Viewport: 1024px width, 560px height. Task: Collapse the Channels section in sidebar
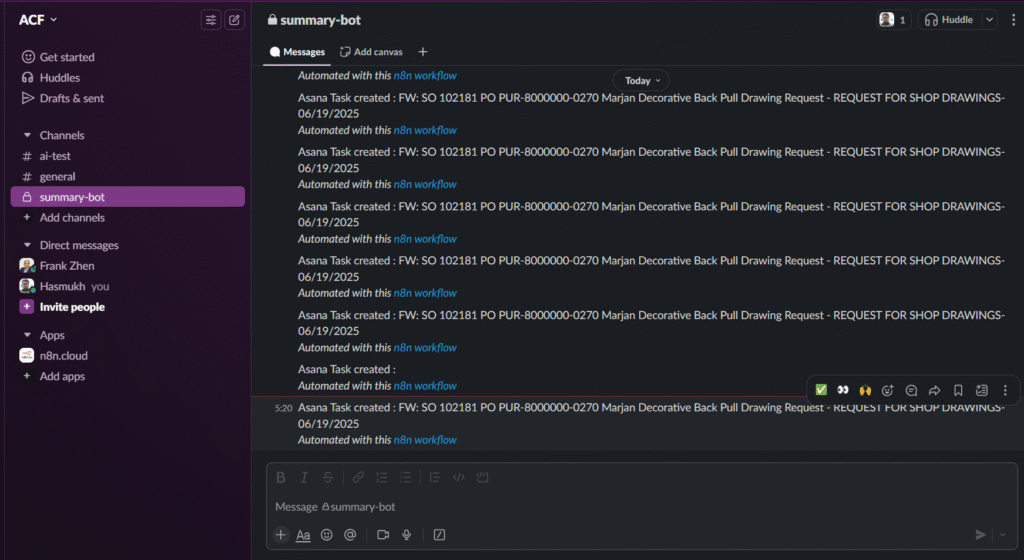pyautogui.click(x=27, y=135)
